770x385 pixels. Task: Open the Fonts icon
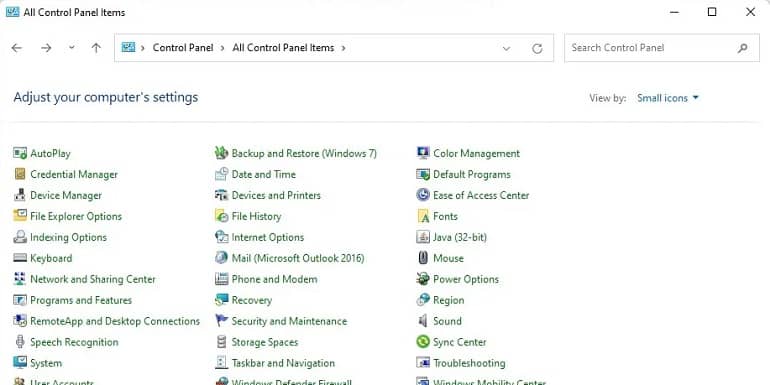point(423,217)
